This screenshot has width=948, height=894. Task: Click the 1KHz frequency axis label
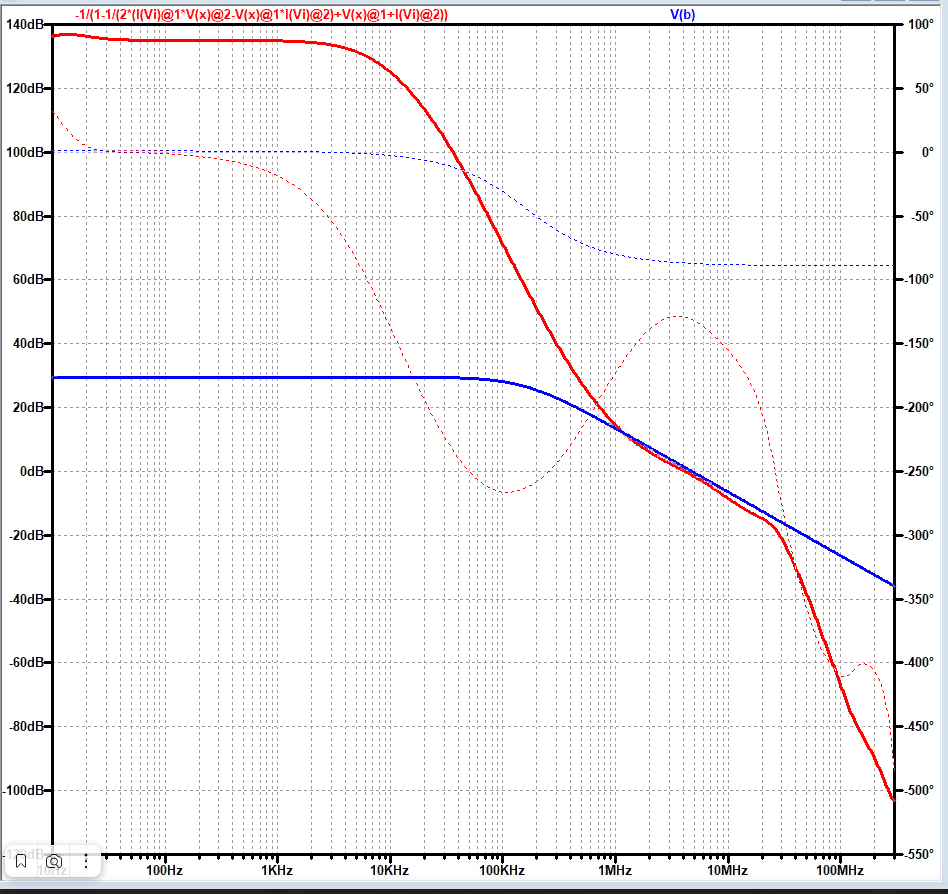click(x=278, y=871)
